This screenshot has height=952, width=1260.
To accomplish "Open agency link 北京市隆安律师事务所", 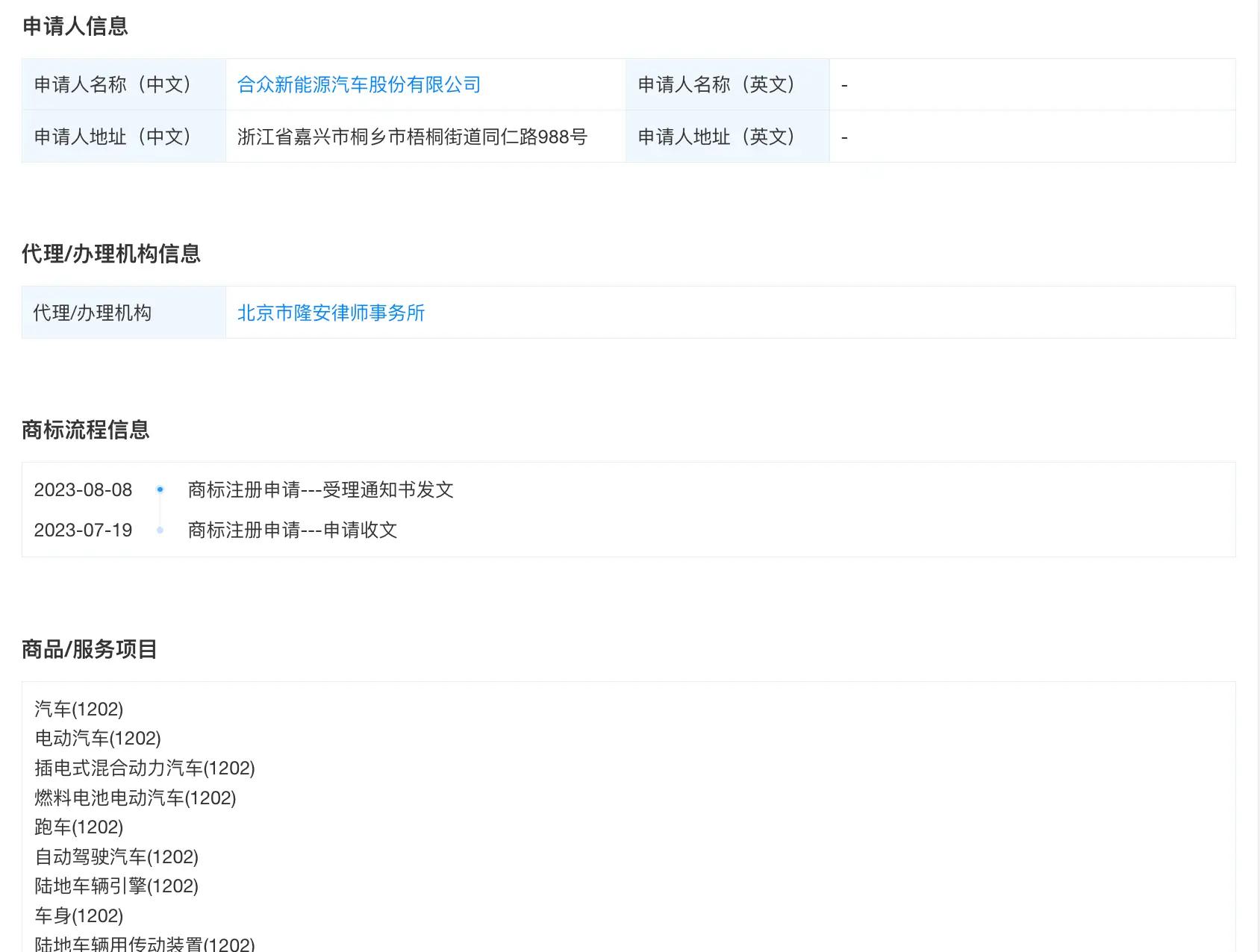I will tap(331, 313).
